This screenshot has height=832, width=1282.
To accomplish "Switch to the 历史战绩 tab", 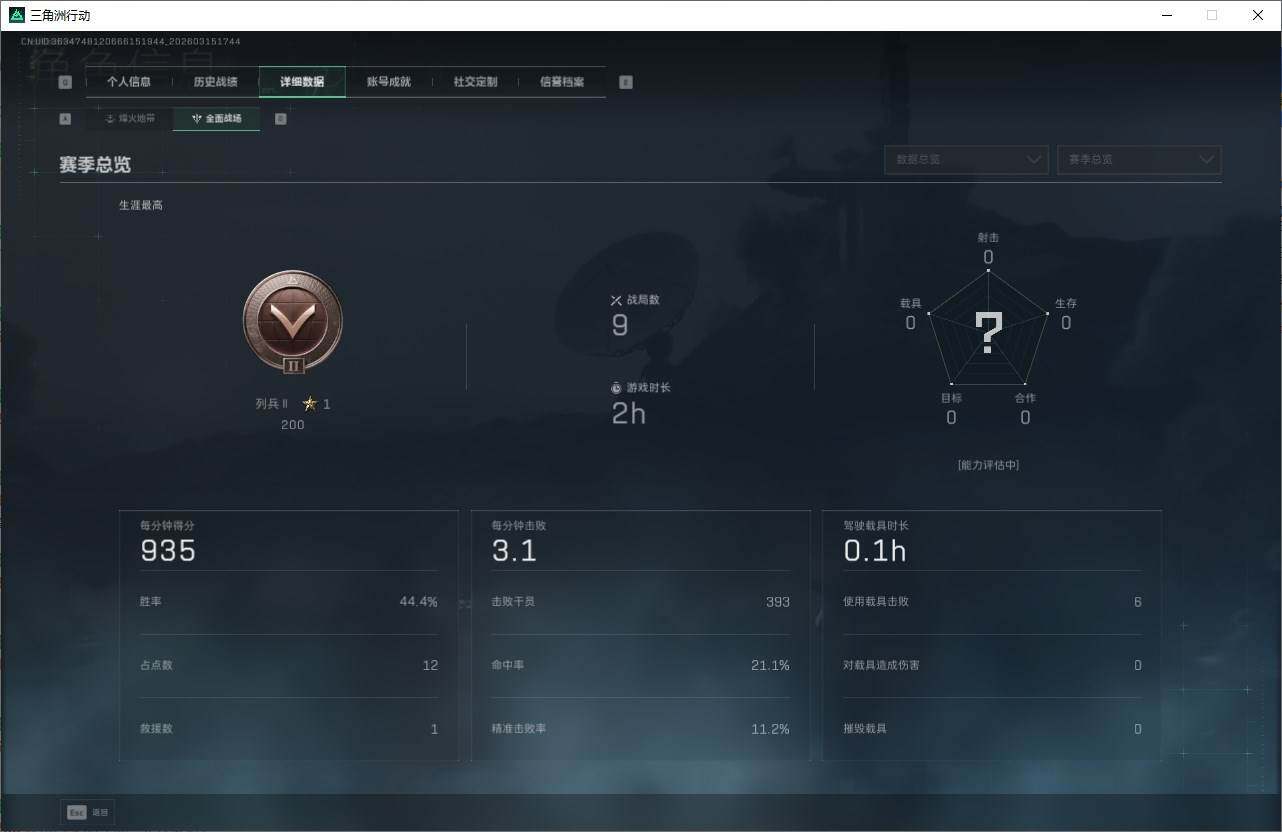I will (x=216, y=82).
